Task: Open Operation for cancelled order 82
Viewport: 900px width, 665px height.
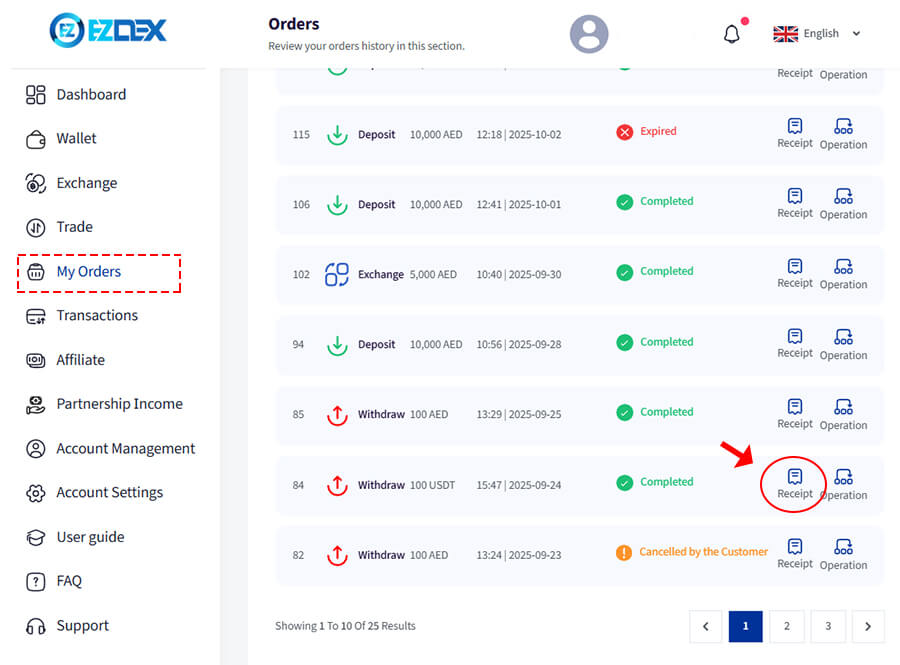Action: (843, 554)
